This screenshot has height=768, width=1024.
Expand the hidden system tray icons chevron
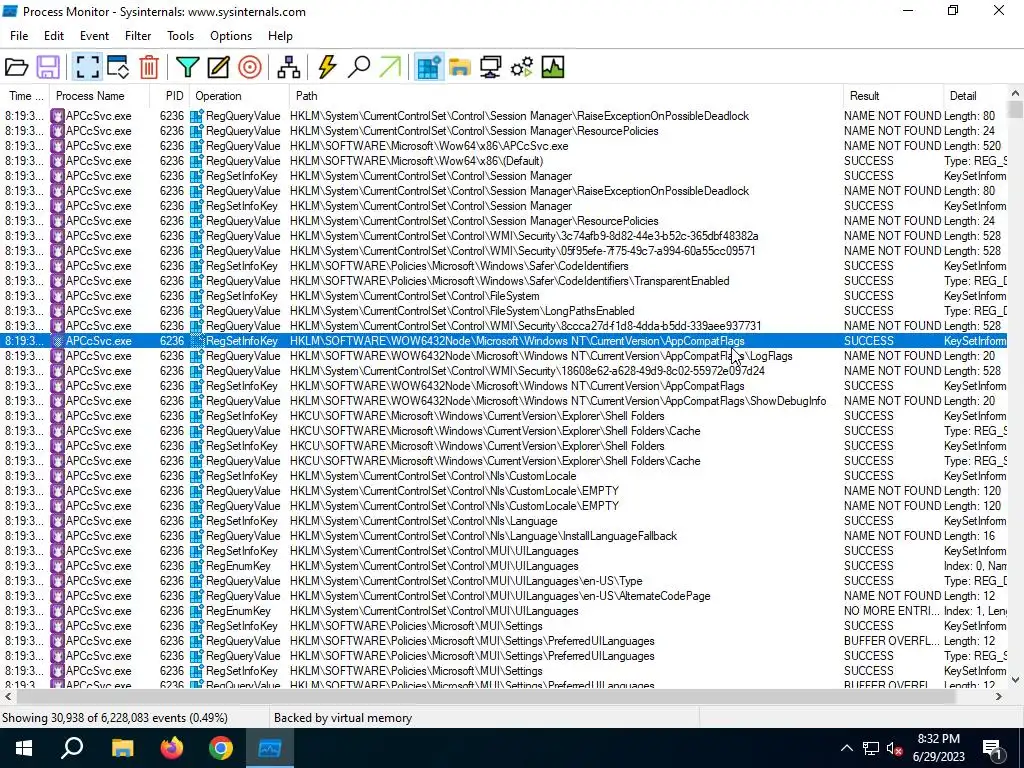[846, 748]
